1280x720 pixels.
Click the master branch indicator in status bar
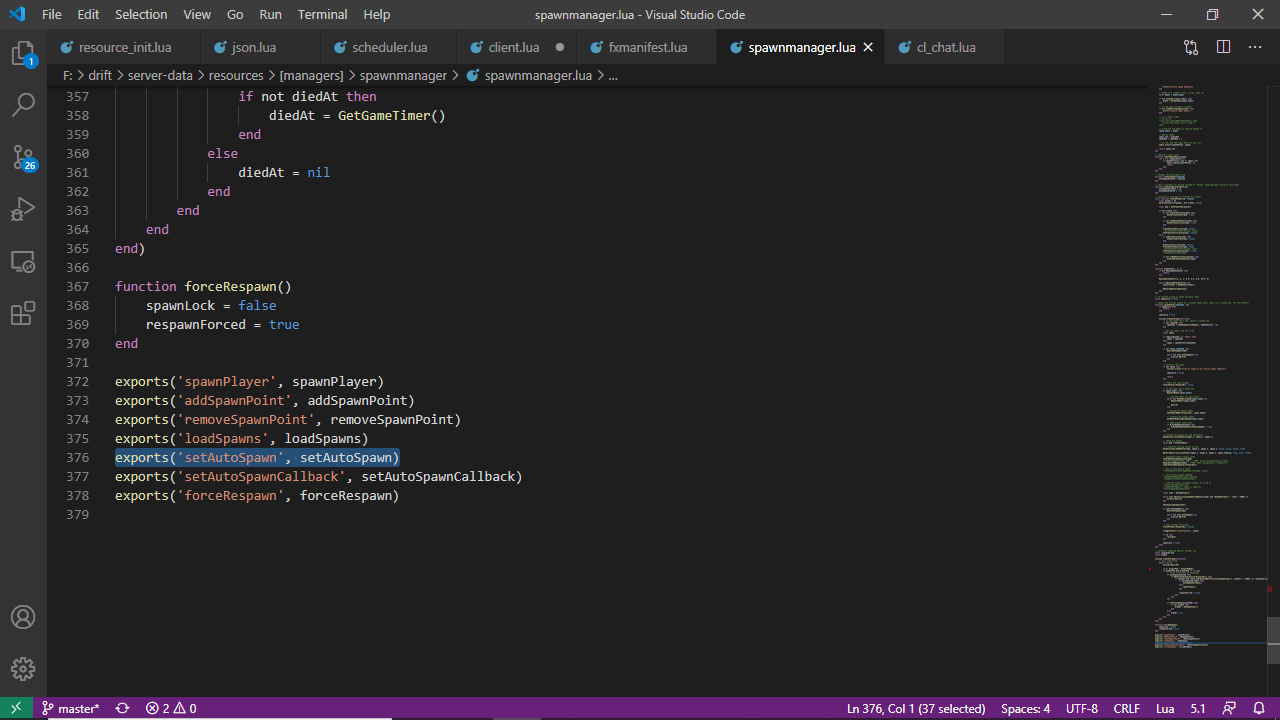(70, 708)
